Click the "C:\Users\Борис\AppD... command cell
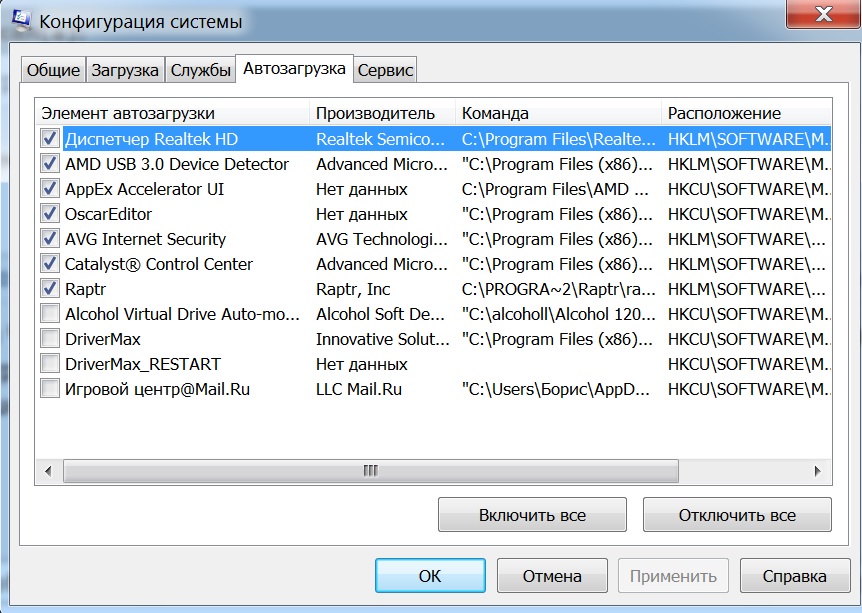Image resolution: width=862 pixels, height=613 pixels. click(x=556, y=389)
